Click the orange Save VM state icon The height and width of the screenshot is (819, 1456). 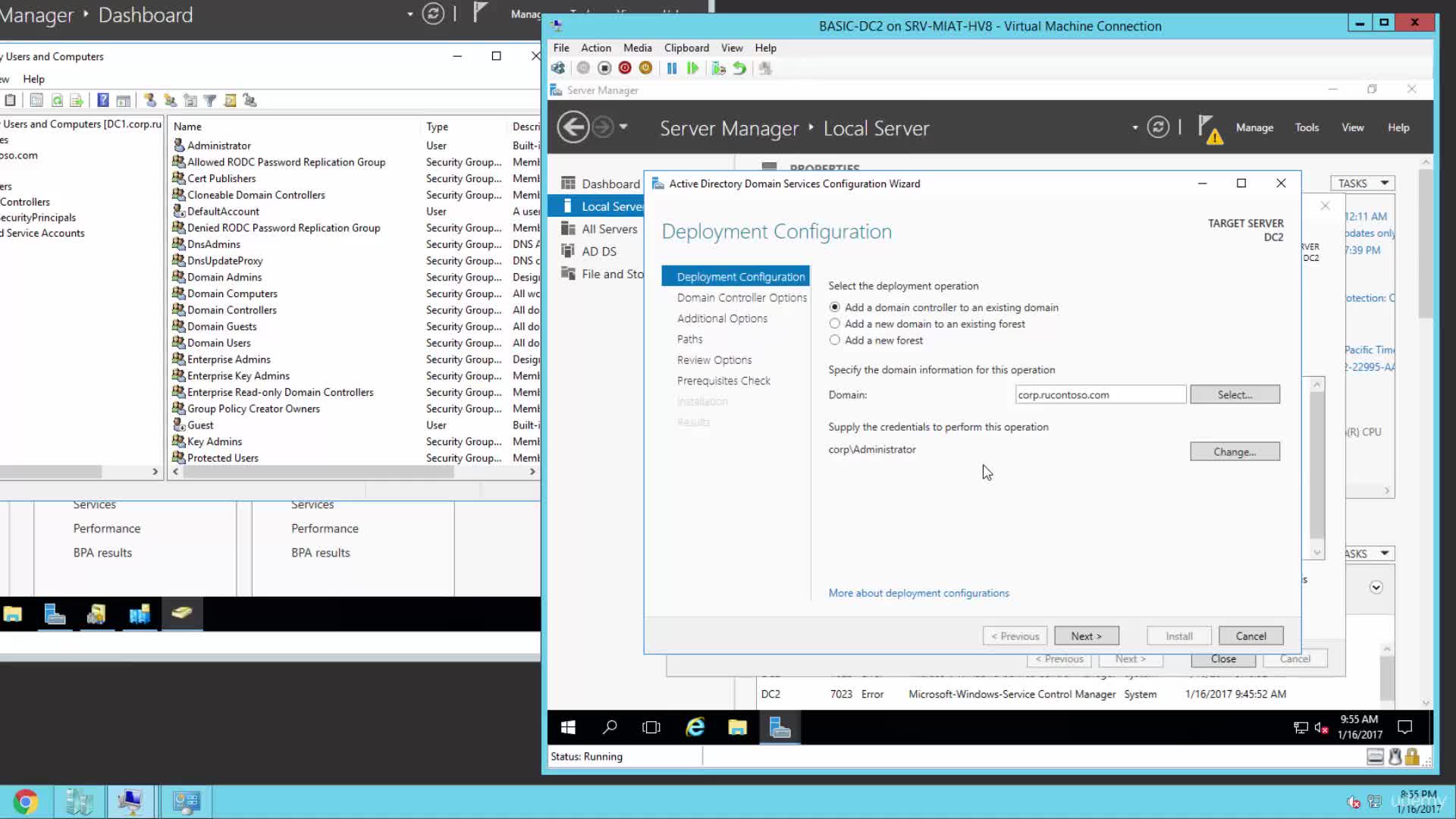point(645,68)
